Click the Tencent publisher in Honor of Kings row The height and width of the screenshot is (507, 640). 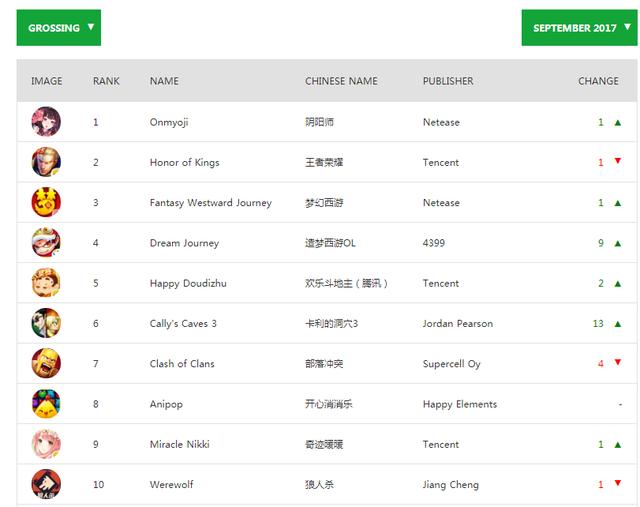click(x=441, y=162)
